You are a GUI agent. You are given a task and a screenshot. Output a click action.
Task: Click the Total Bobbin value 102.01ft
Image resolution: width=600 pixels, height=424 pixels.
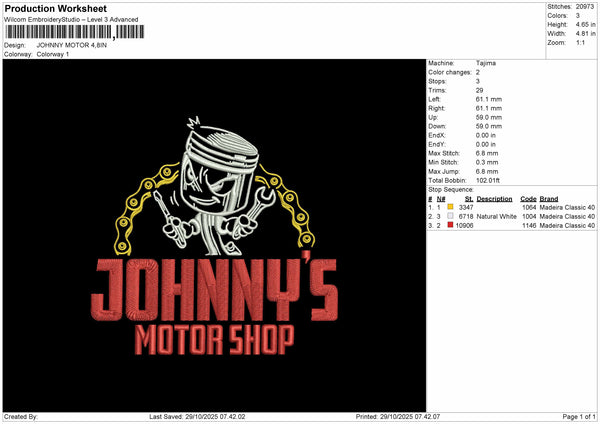tap(488, 180)
